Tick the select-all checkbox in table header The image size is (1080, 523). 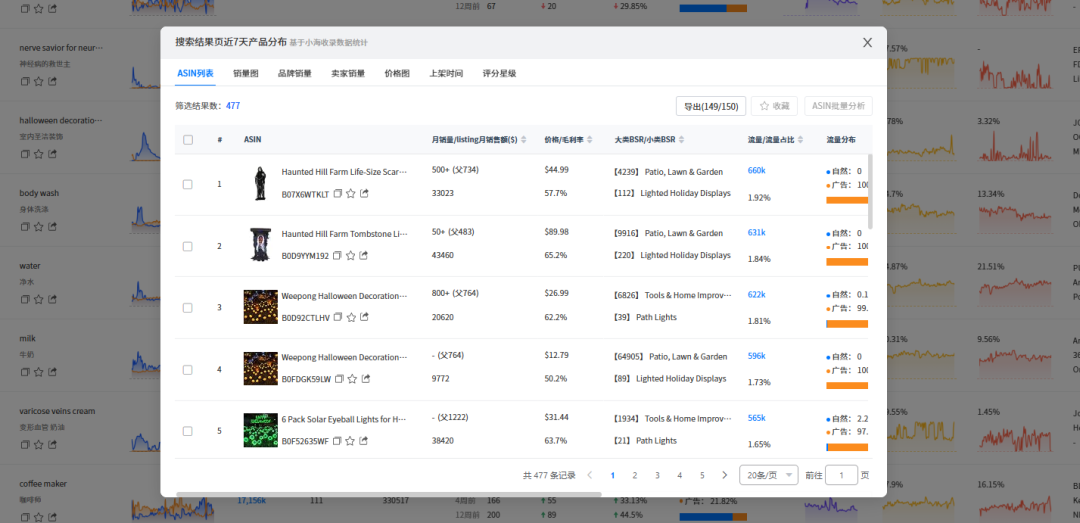188,140
